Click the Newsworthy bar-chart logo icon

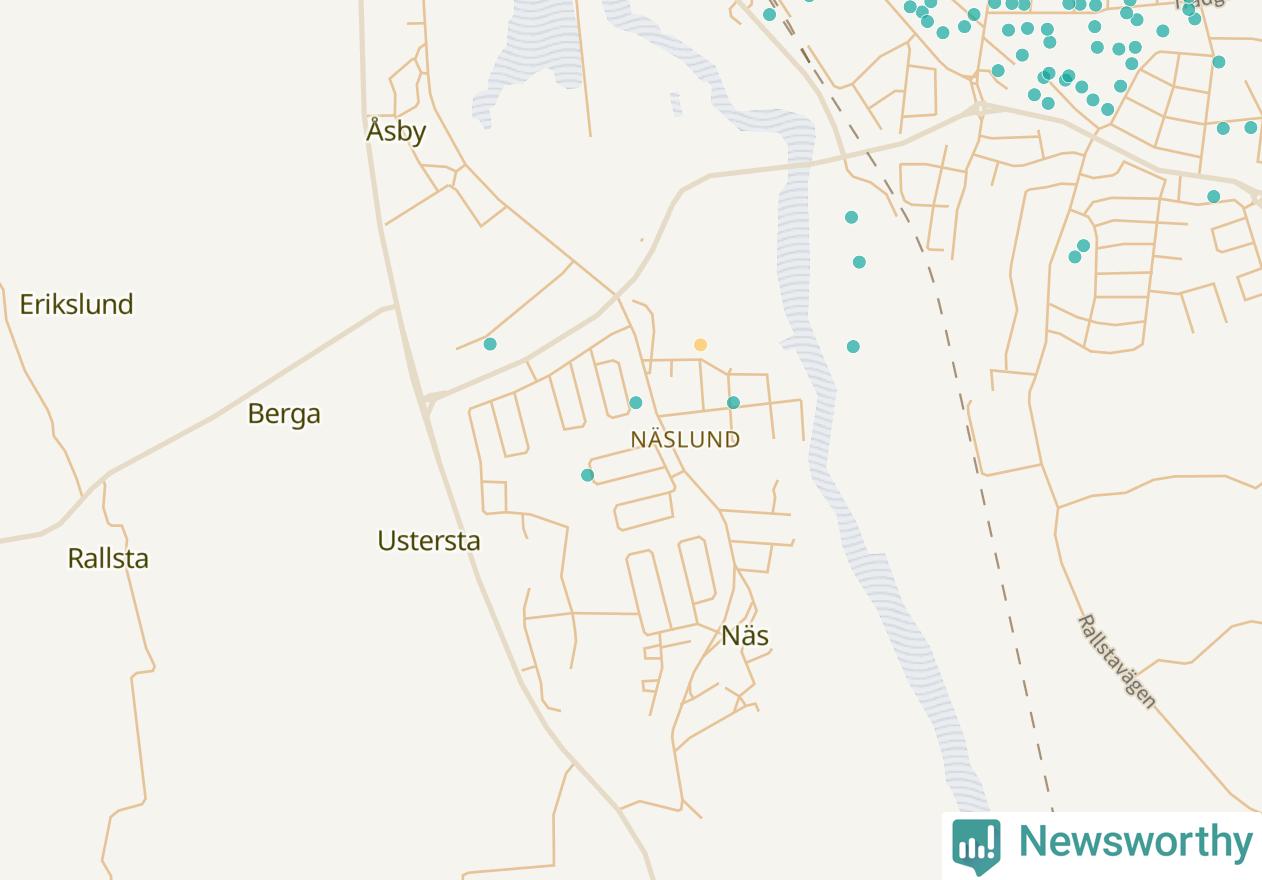(x=976, y=846)
